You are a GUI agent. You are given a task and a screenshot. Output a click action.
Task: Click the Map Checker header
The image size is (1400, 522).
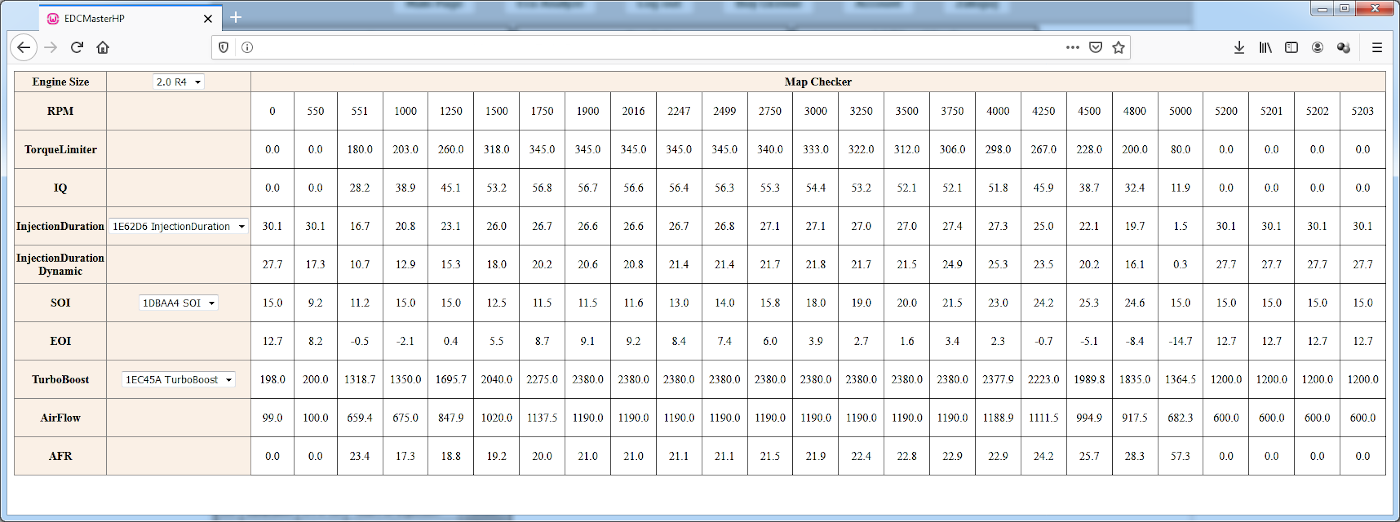click(818, 82)
